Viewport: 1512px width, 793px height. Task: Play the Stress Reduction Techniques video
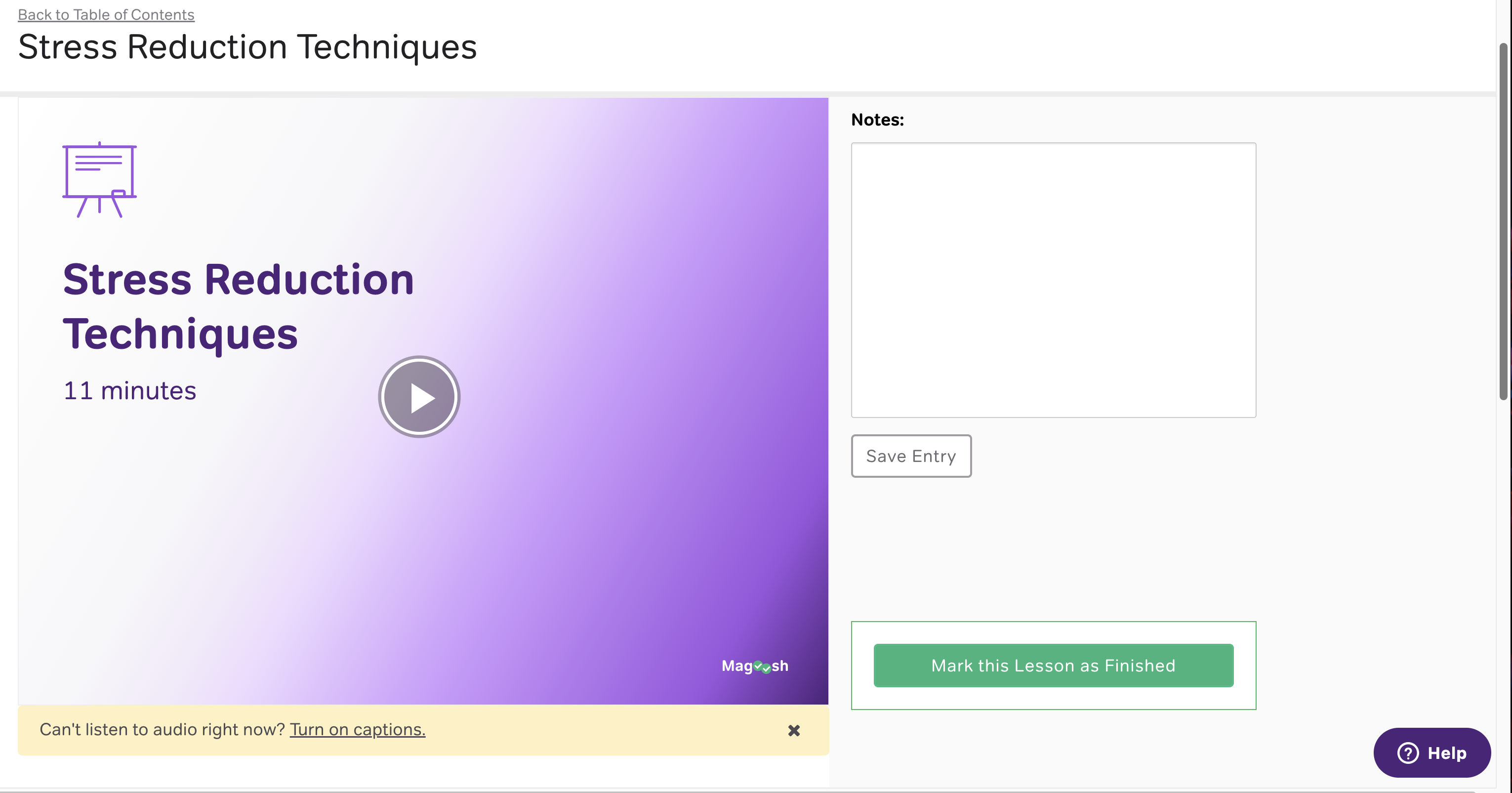point(419,397)
